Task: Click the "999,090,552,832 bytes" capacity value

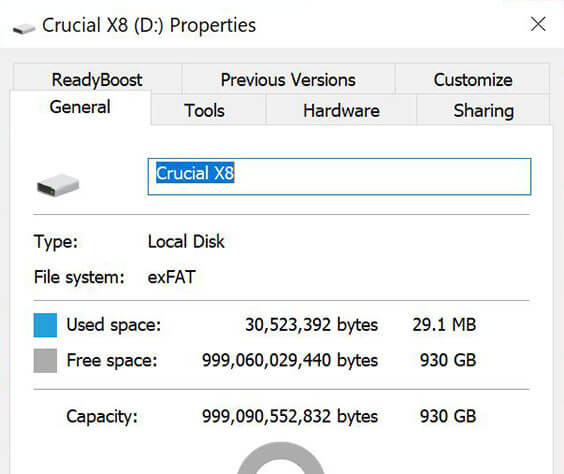Action: tap(290, 416)
